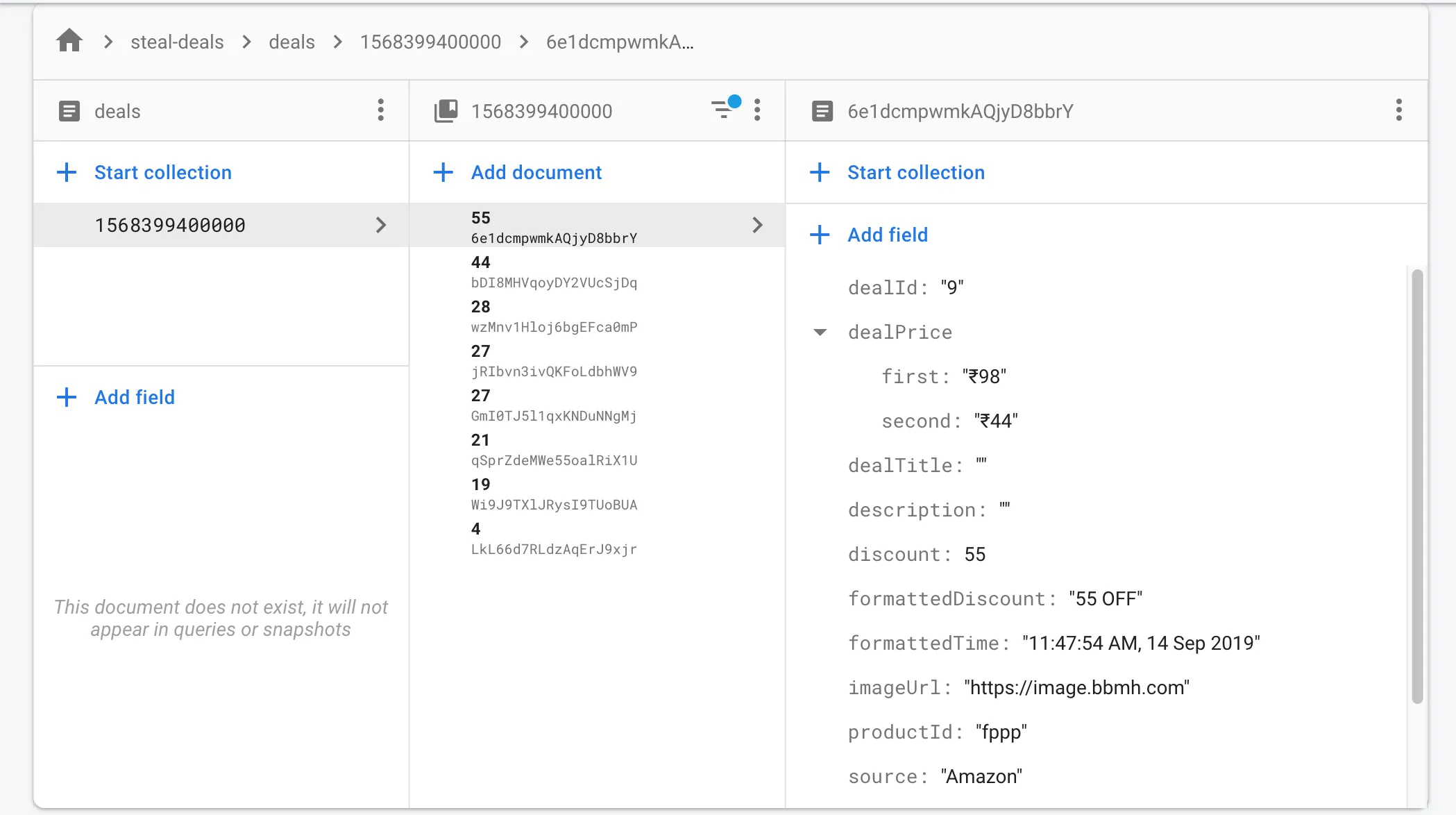Click the chevron on document 6e1dcmpwmkAQjyD8bbrY row

(757, 225)
